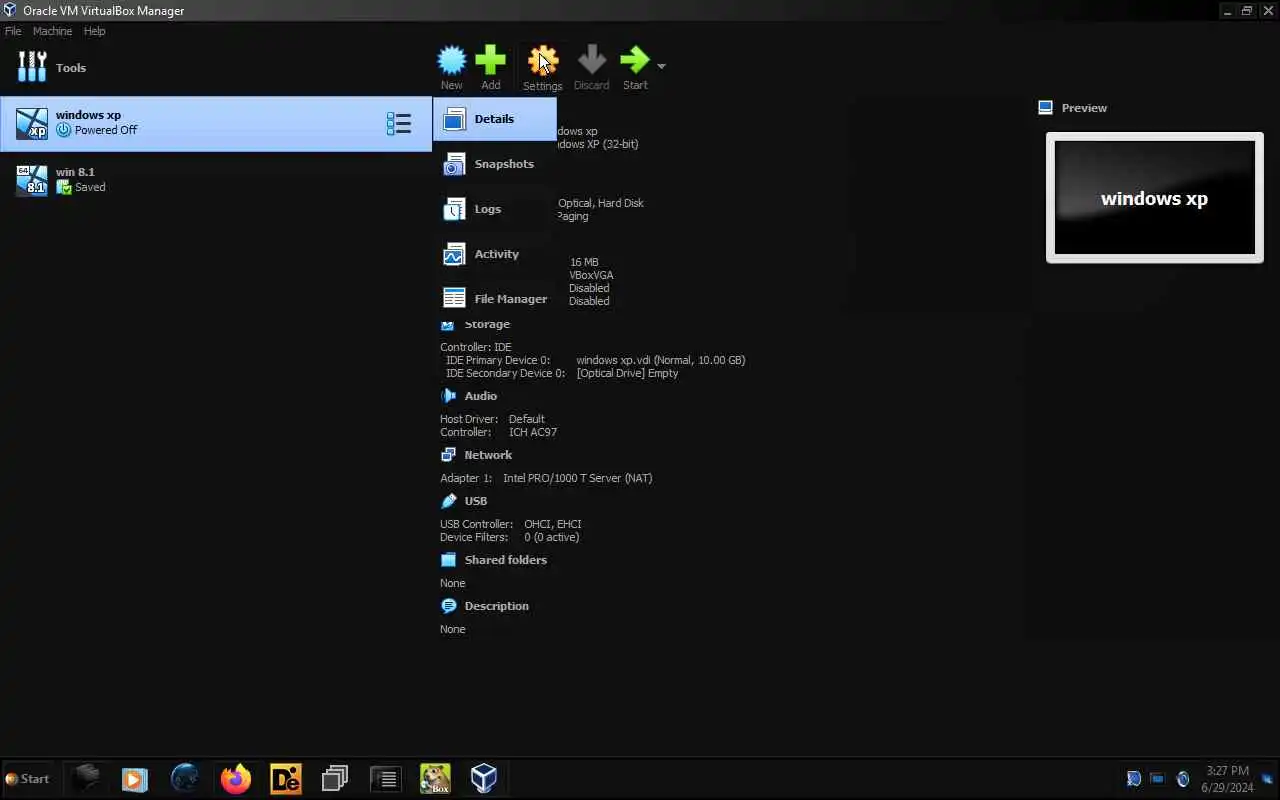Click the Add machine icon

490,61
